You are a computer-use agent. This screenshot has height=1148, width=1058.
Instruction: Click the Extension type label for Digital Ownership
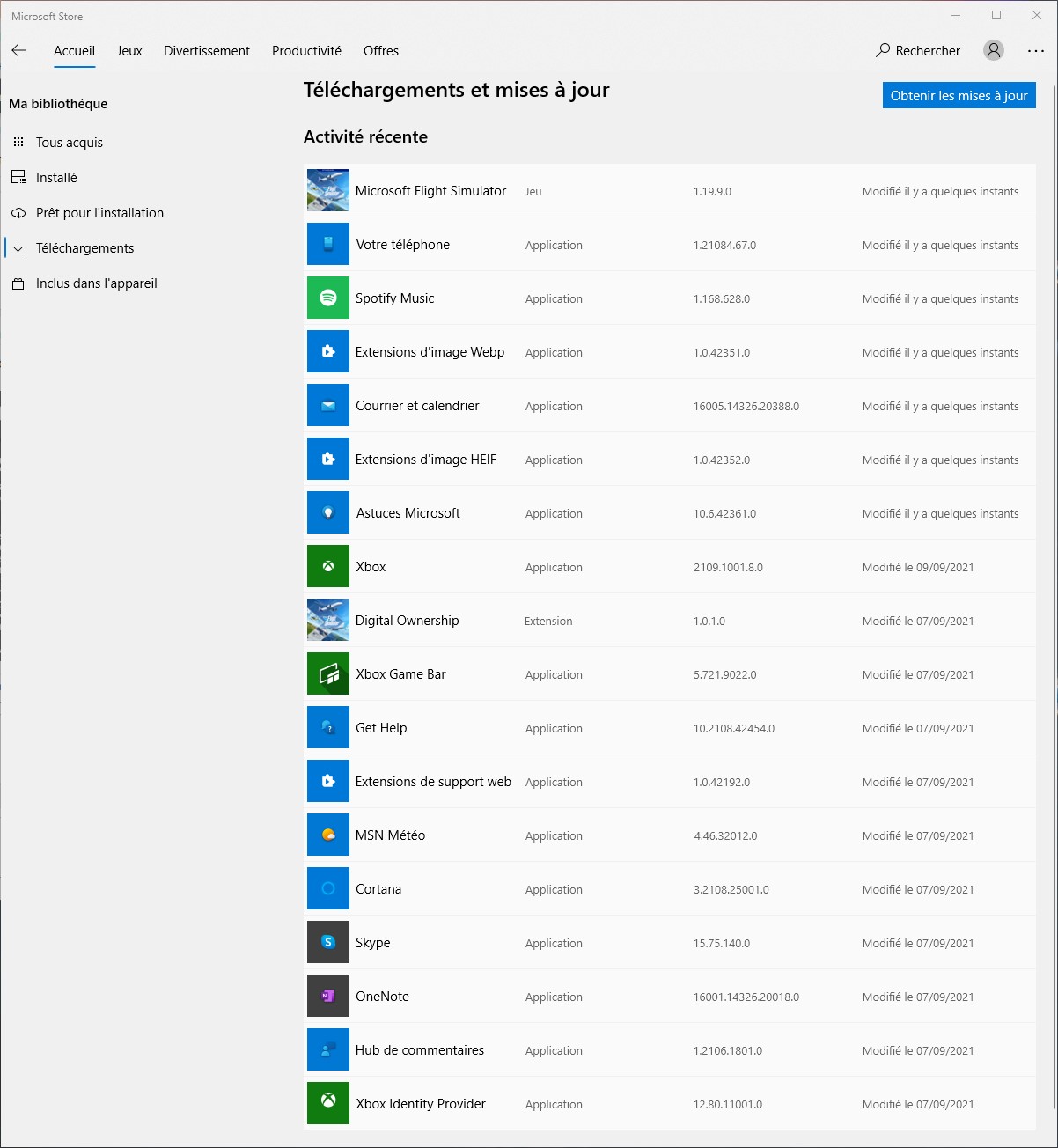pyautogui.click(x=548, y=621)
